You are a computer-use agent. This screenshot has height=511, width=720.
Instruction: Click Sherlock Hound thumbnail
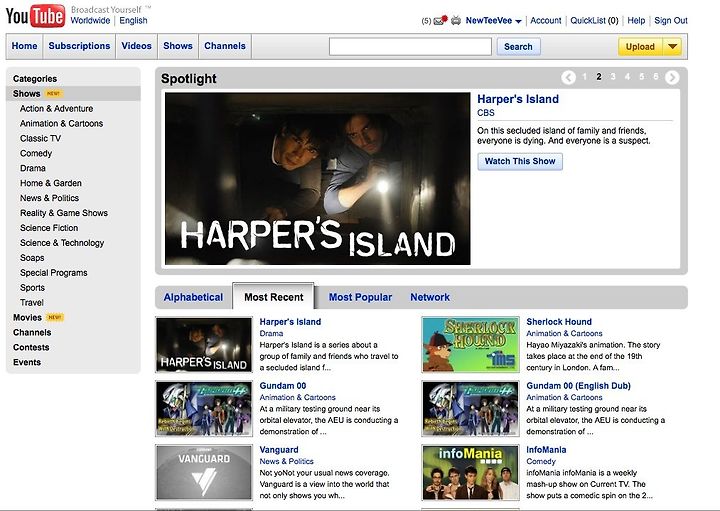(x=471, y=344)
